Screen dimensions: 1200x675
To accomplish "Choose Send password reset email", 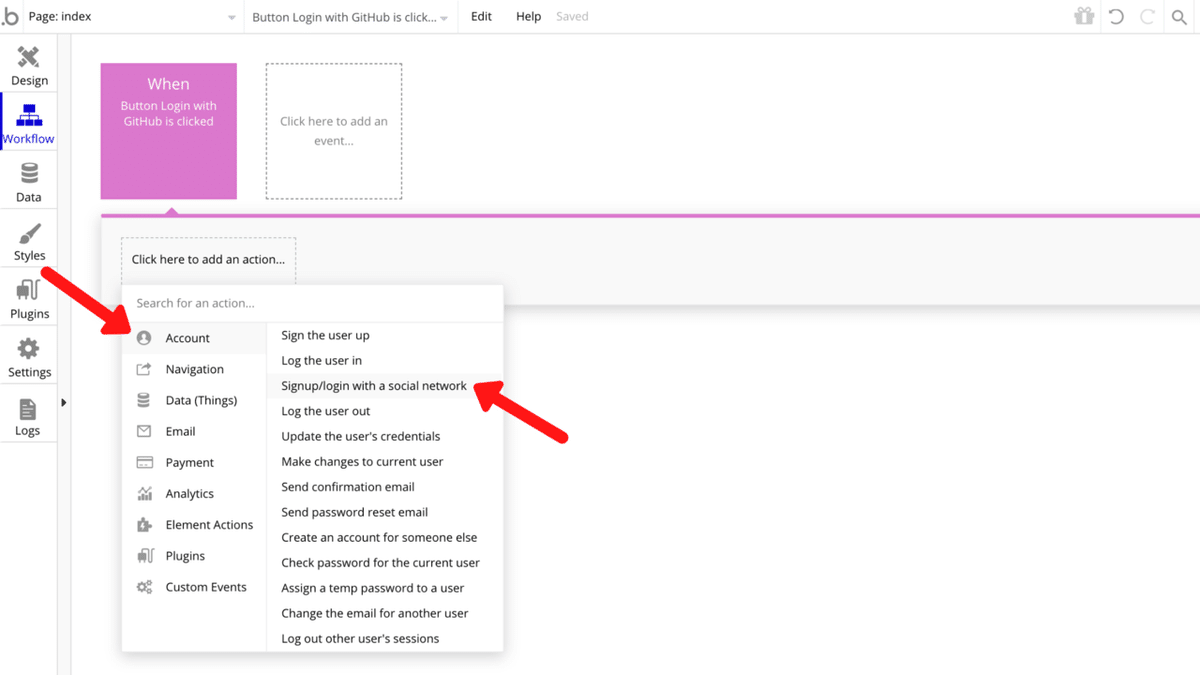I will [x=385, y=512].
